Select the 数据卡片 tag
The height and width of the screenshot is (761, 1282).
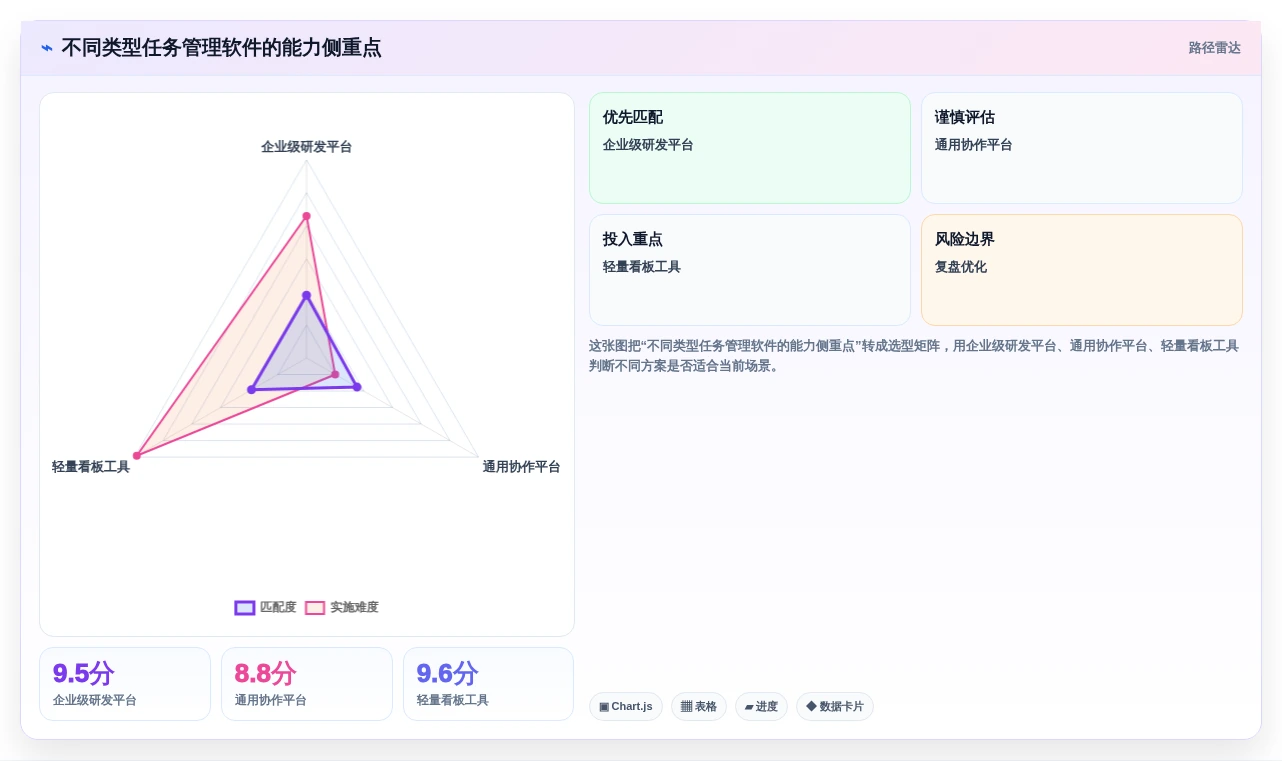click(835, 706)
